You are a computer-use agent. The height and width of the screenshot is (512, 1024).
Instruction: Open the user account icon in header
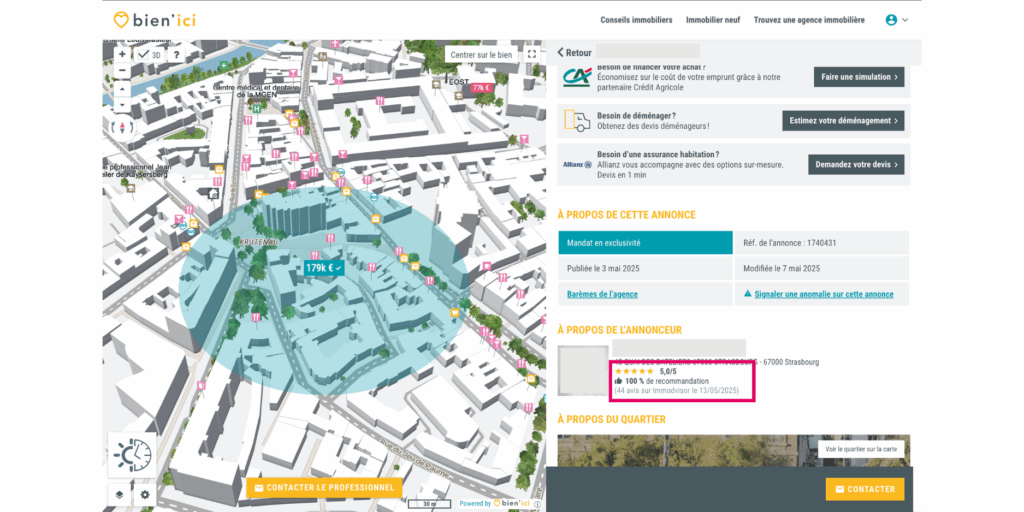pos(891,20)
